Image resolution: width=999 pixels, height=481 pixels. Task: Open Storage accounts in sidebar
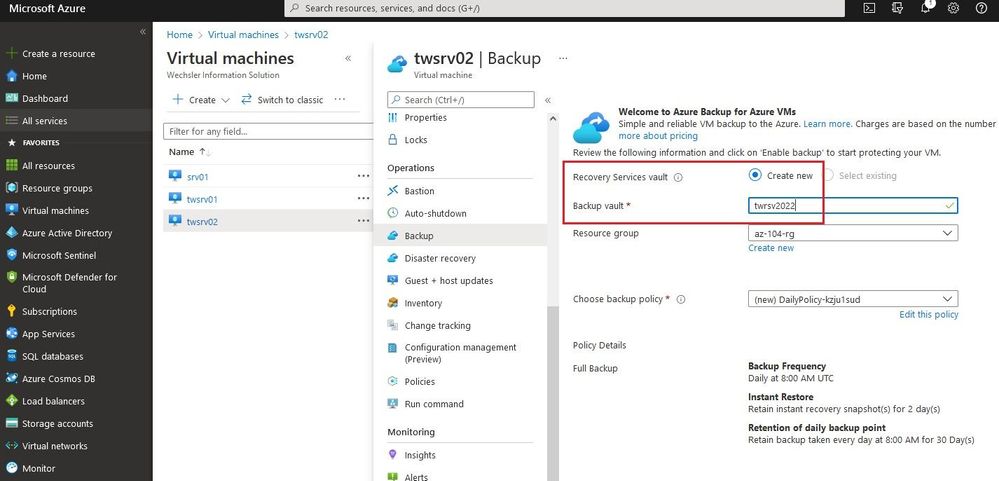click(57, 424)
